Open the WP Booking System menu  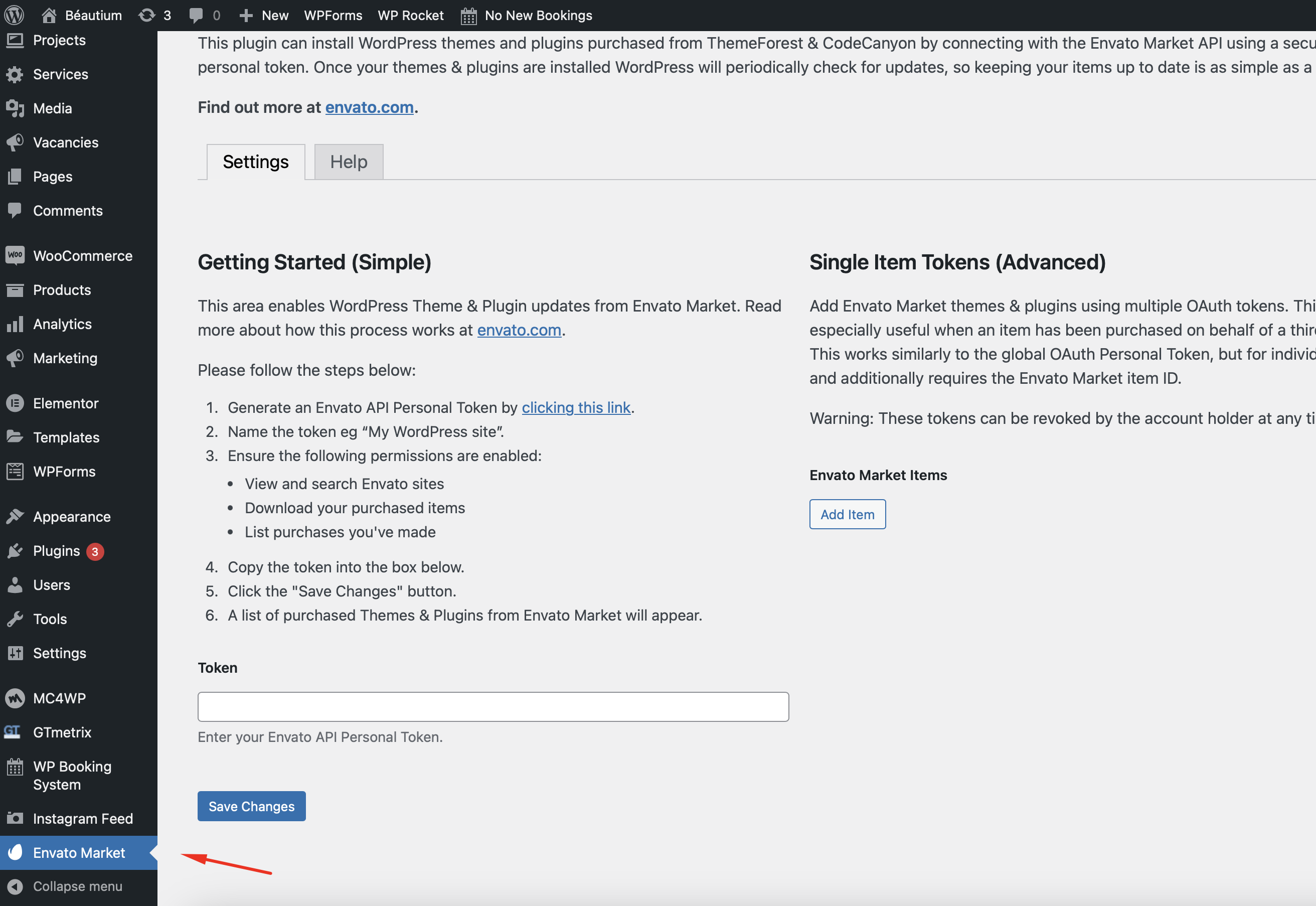pyautogui.click(x=79, y=776)
